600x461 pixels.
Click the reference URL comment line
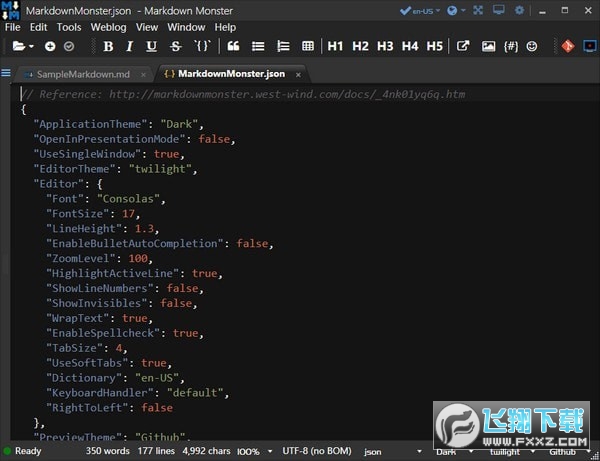tap(243, 94)
